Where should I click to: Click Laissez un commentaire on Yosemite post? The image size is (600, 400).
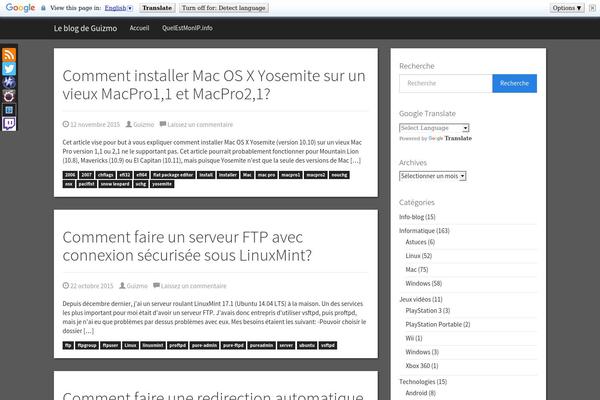point(200,124)
